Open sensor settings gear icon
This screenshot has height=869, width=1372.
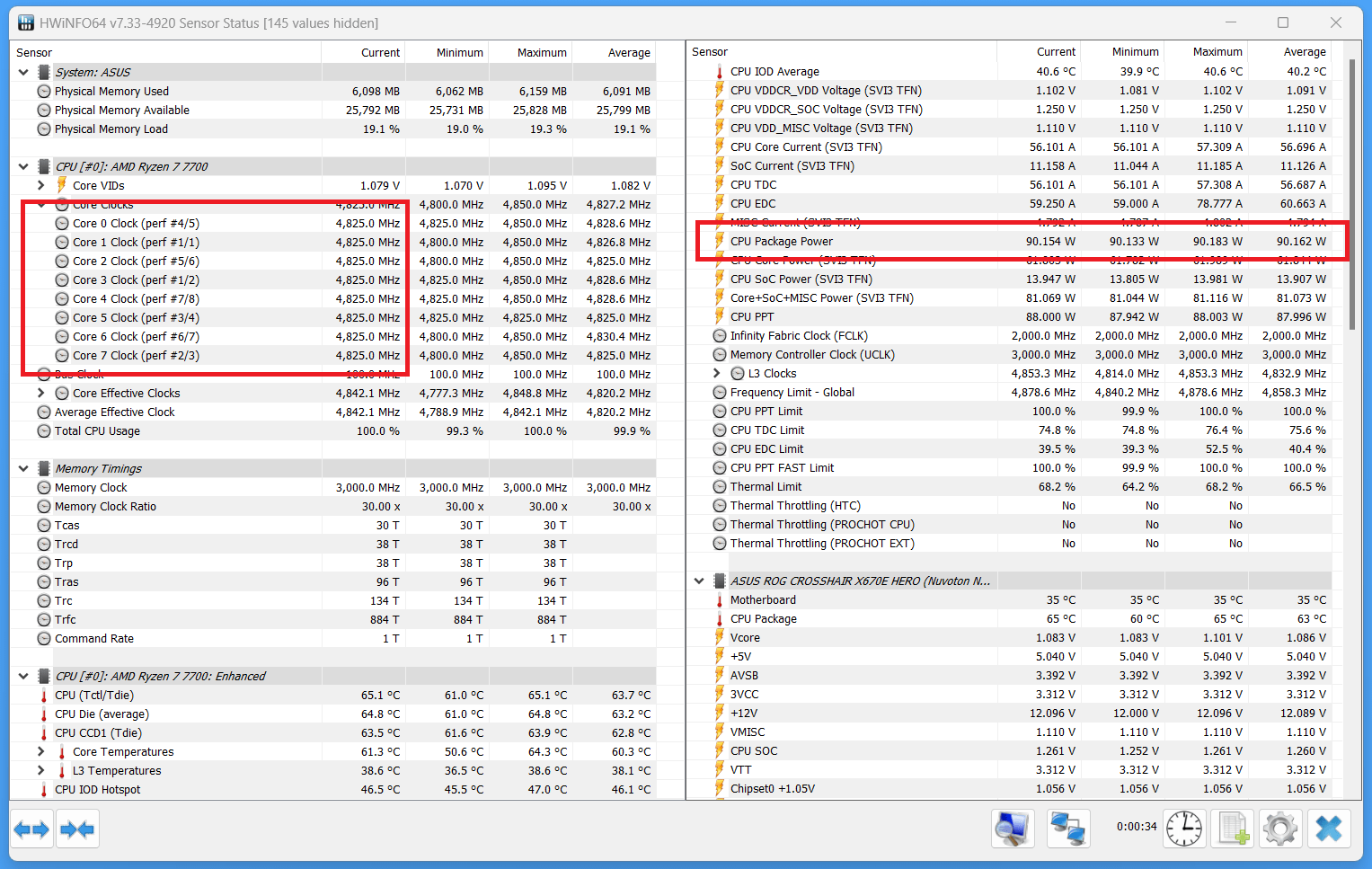[x=1280, y=829]
